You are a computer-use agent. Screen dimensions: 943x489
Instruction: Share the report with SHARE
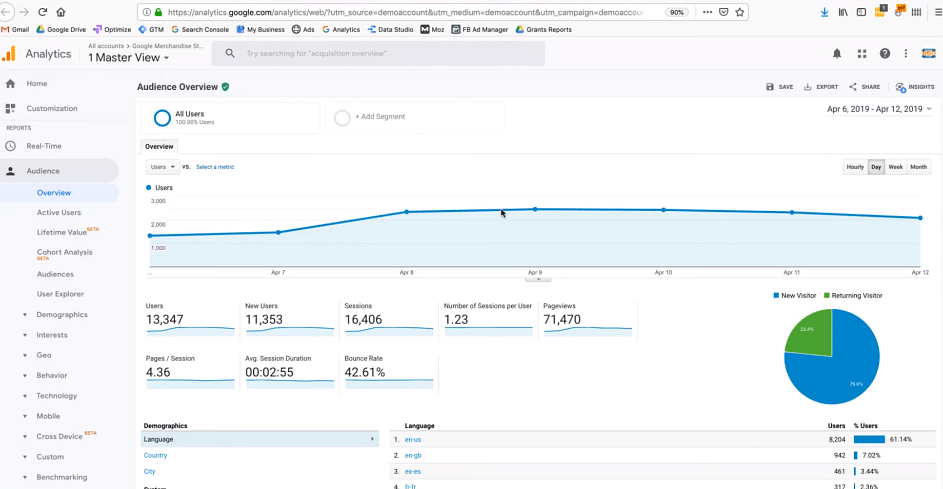pos(864,87)
